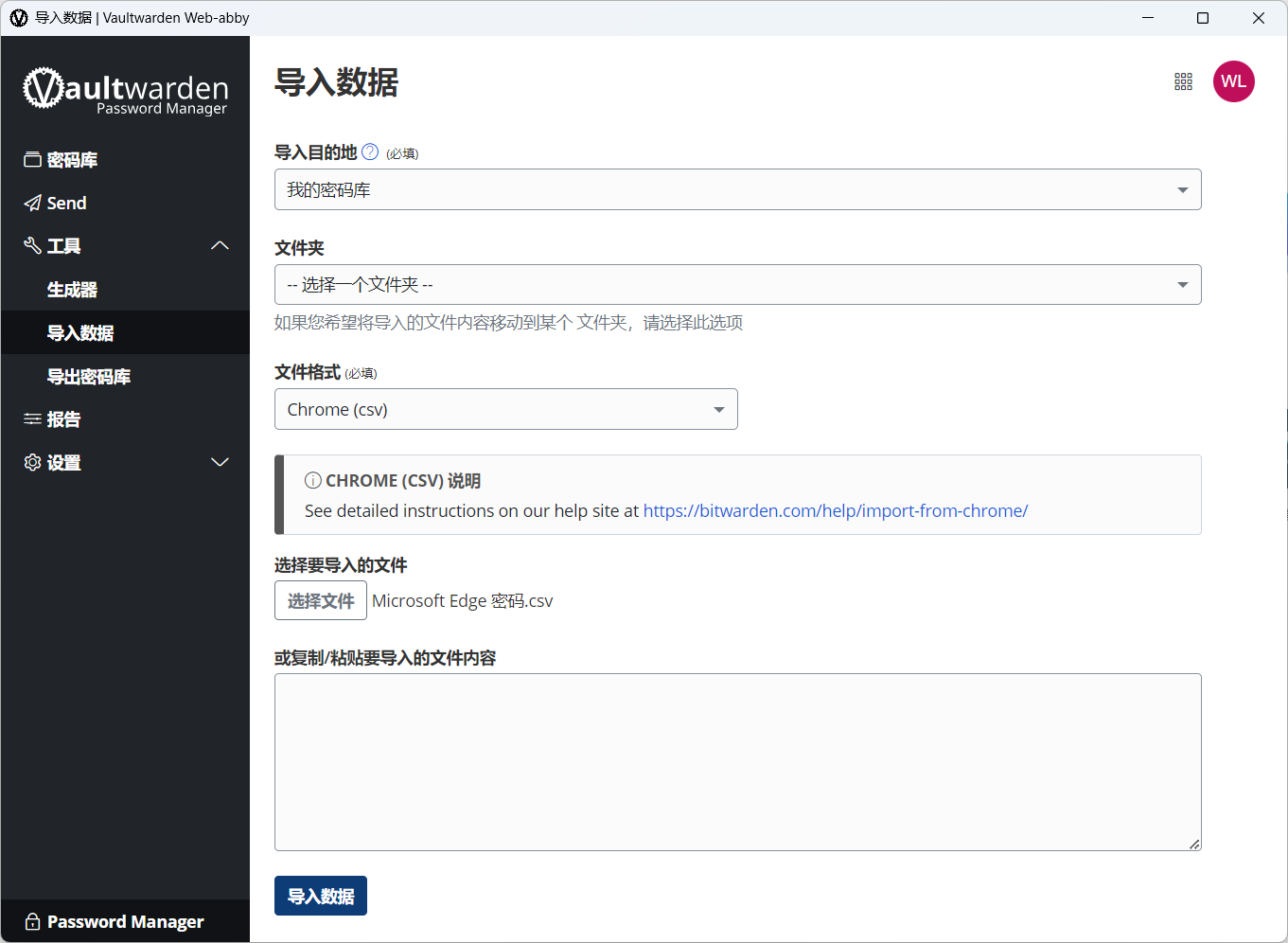Image resolution: width=1288 pixels, height=943 pixels.
Task: Click the help icon beside 导入目的地
Action: (370, 151)
